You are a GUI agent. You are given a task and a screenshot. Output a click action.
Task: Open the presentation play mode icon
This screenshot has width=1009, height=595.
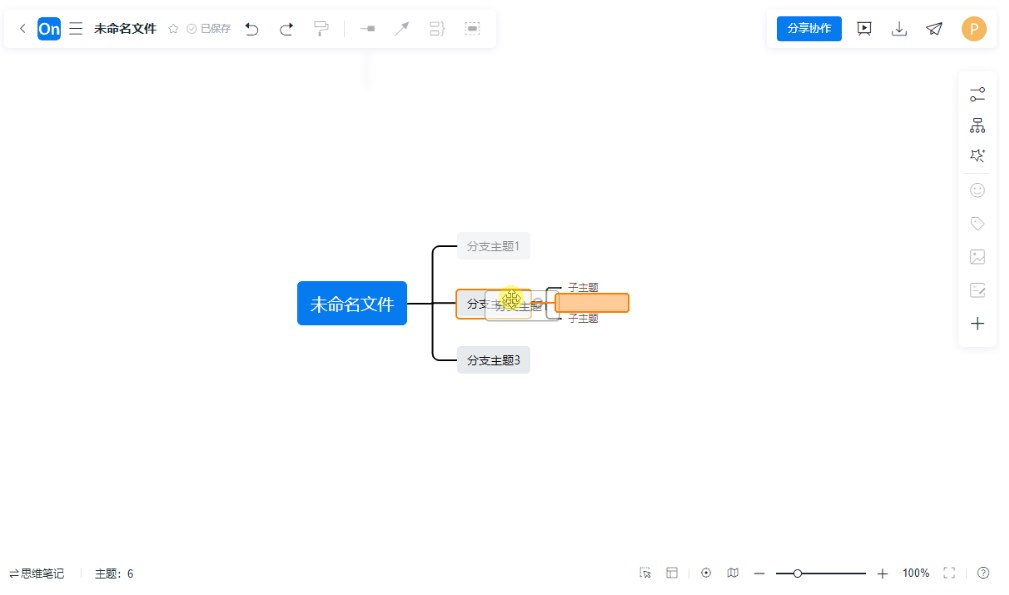pyautogui.click(x=865, y=29)
